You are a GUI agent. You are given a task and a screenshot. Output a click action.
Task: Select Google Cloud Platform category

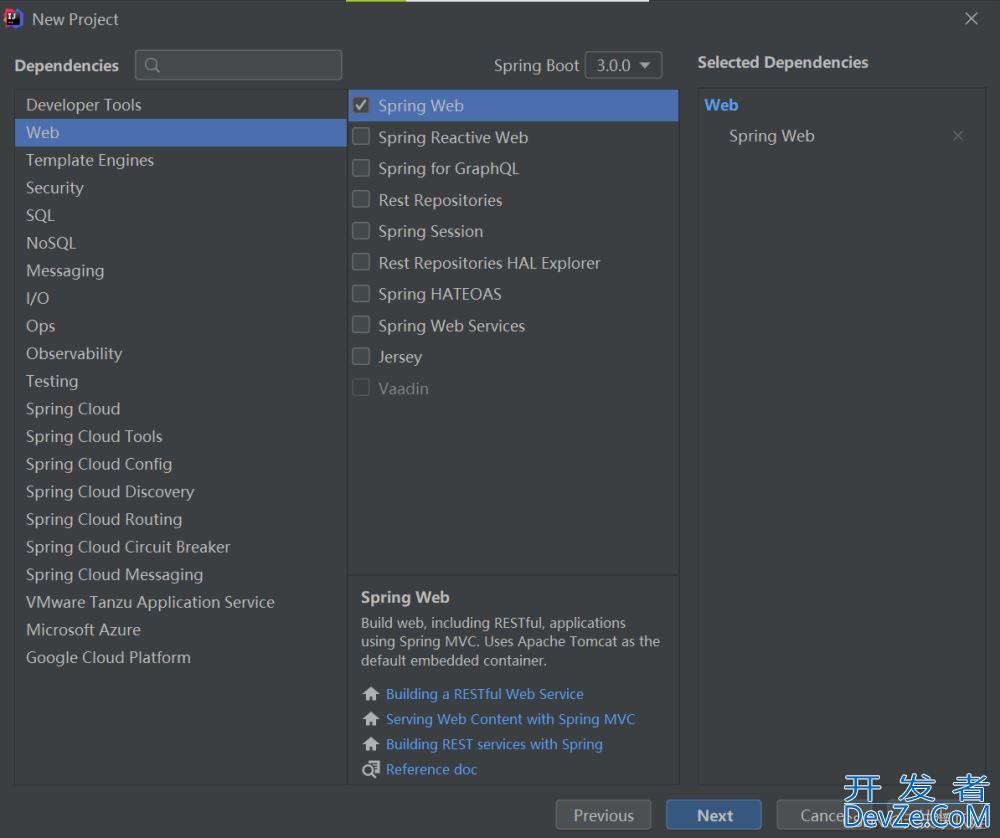click(180, 658)
